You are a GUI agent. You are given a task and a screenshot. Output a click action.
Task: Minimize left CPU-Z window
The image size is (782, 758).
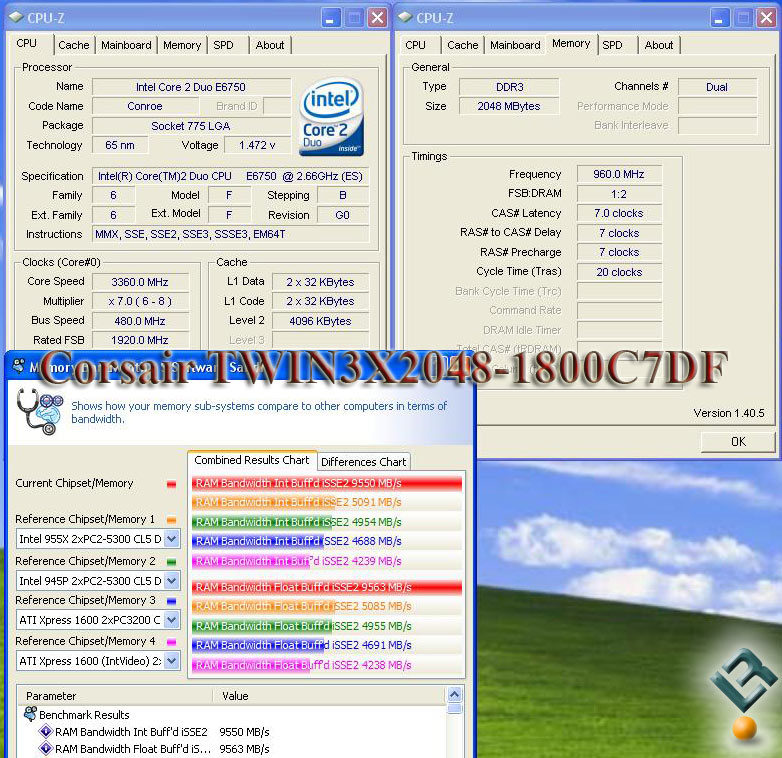[330, 18]
